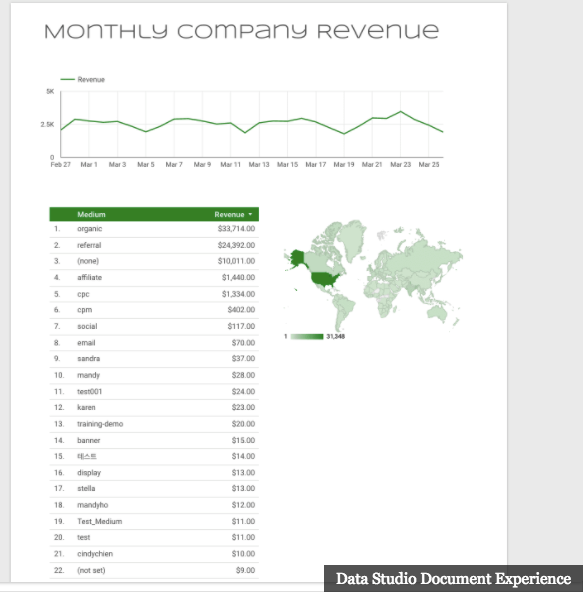This screenshot has height=605, width=583.
Task: Click the Revenue column sort arrow
Action: [250, 214]
